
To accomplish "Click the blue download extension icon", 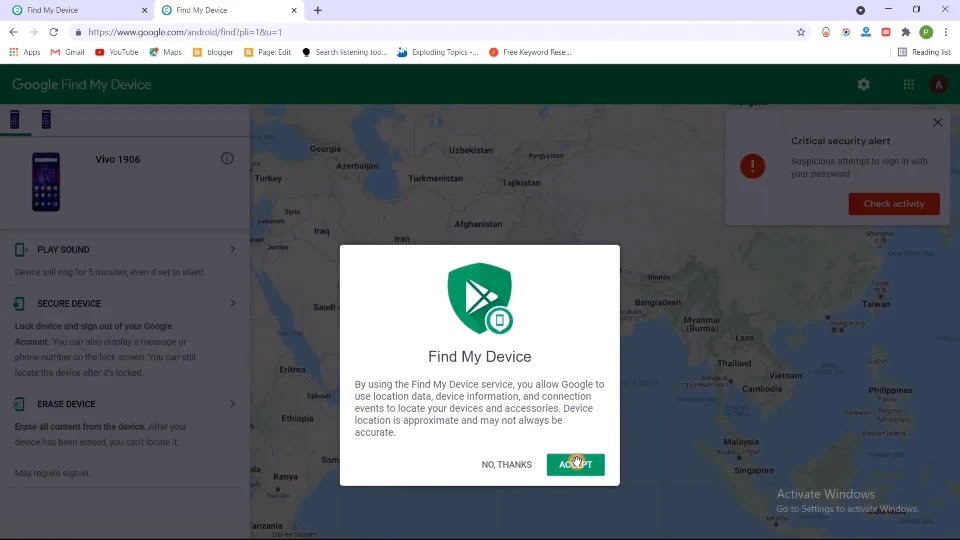I will [866, 32].
